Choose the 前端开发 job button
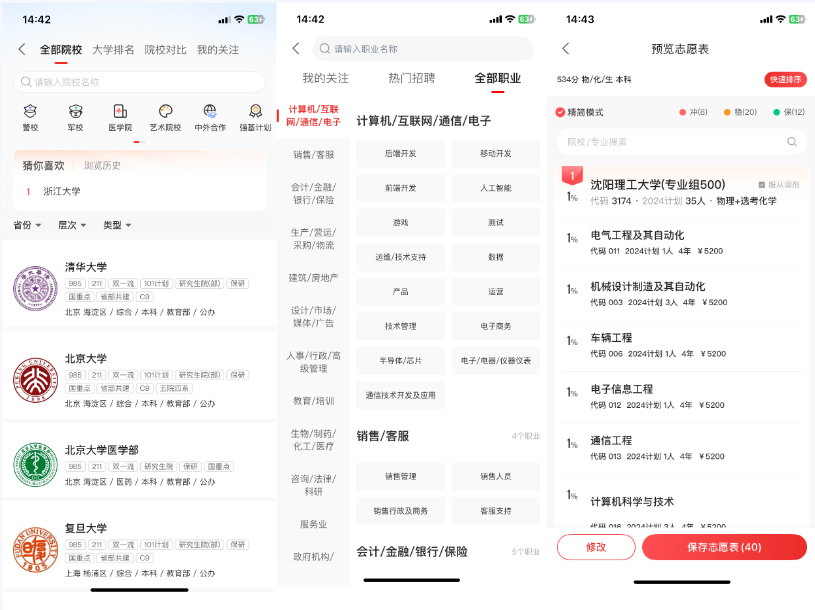Viewport: 815px width, 610px height. click(401, 188)
